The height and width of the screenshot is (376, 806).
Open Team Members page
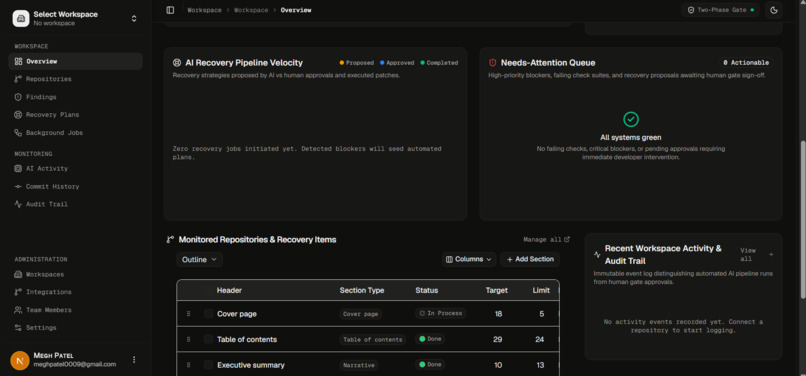[x=76, y=310]
